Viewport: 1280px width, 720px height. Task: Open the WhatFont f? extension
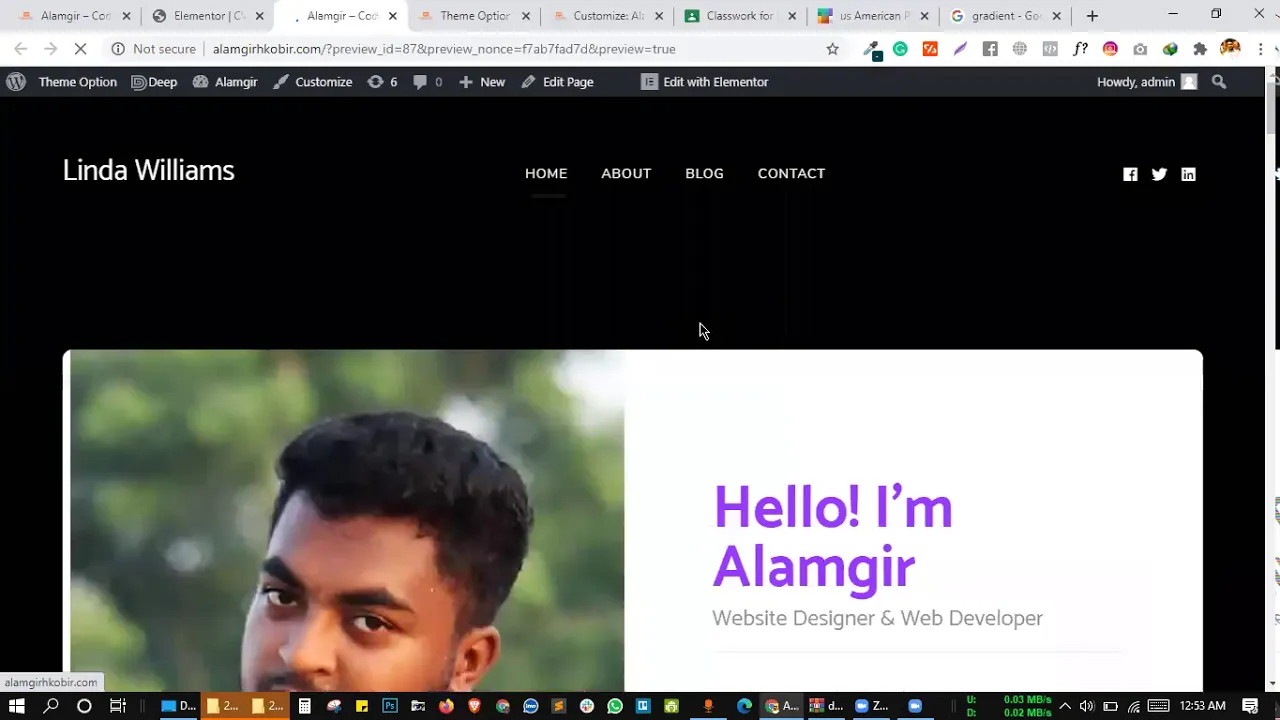1080,49
